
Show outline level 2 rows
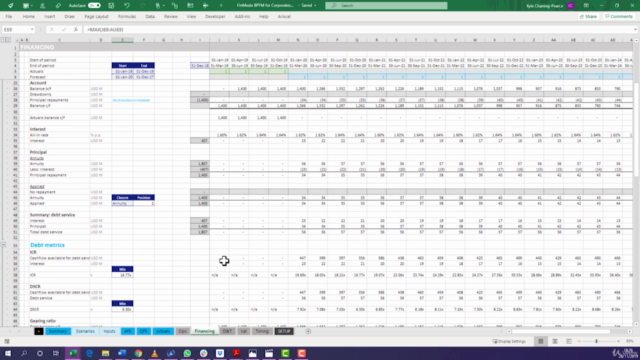coord(8,40)
